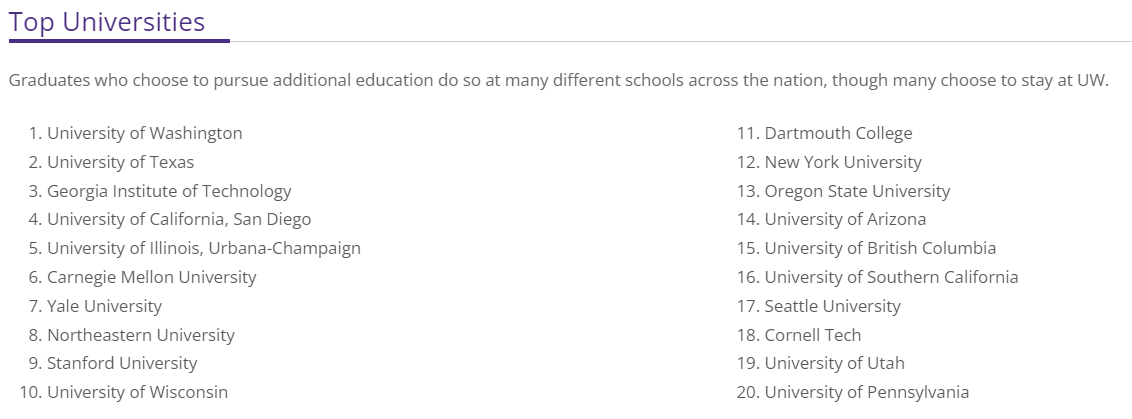
Task: Click University of Southern California
Action: pos(892,277)
